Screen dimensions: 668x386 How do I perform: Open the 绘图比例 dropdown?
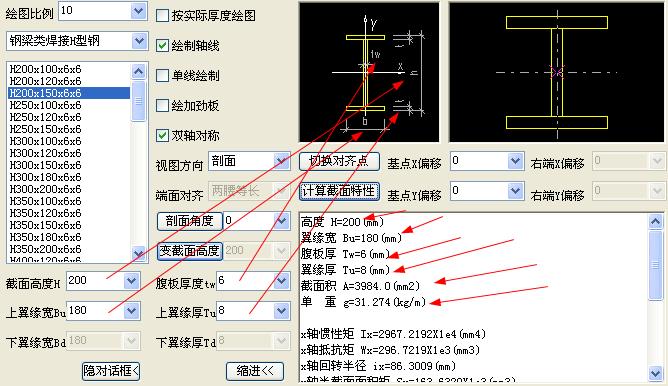point(138,11)
